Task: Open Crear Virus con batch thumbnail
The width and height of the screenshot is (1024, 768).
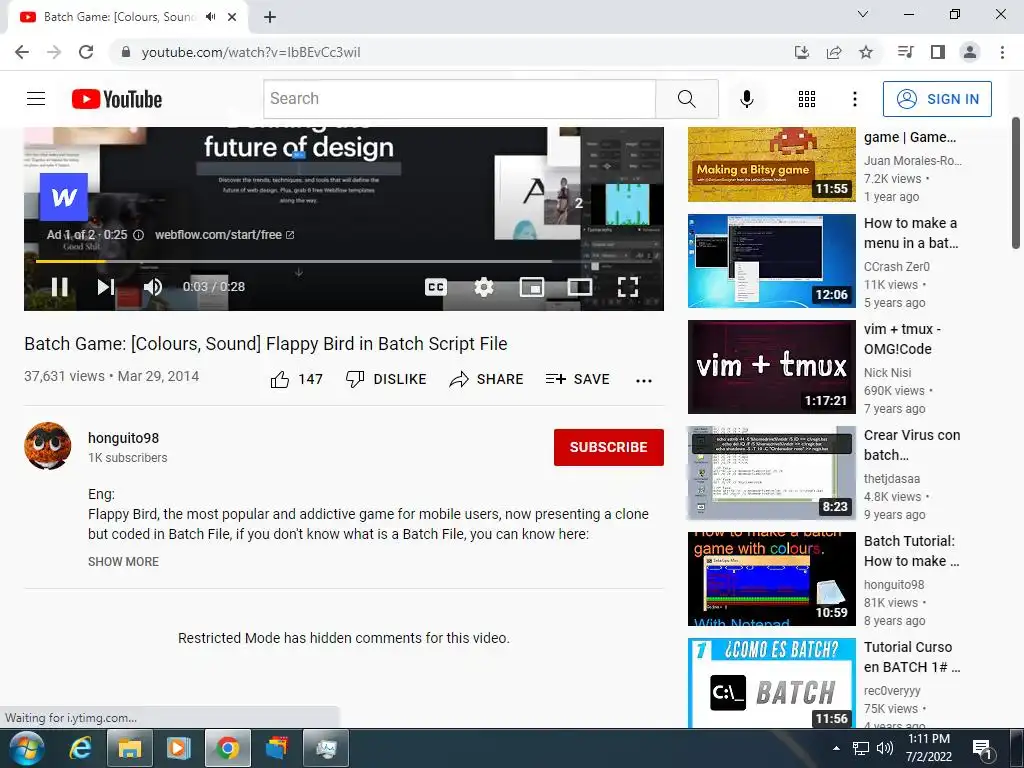Action: 771,473
